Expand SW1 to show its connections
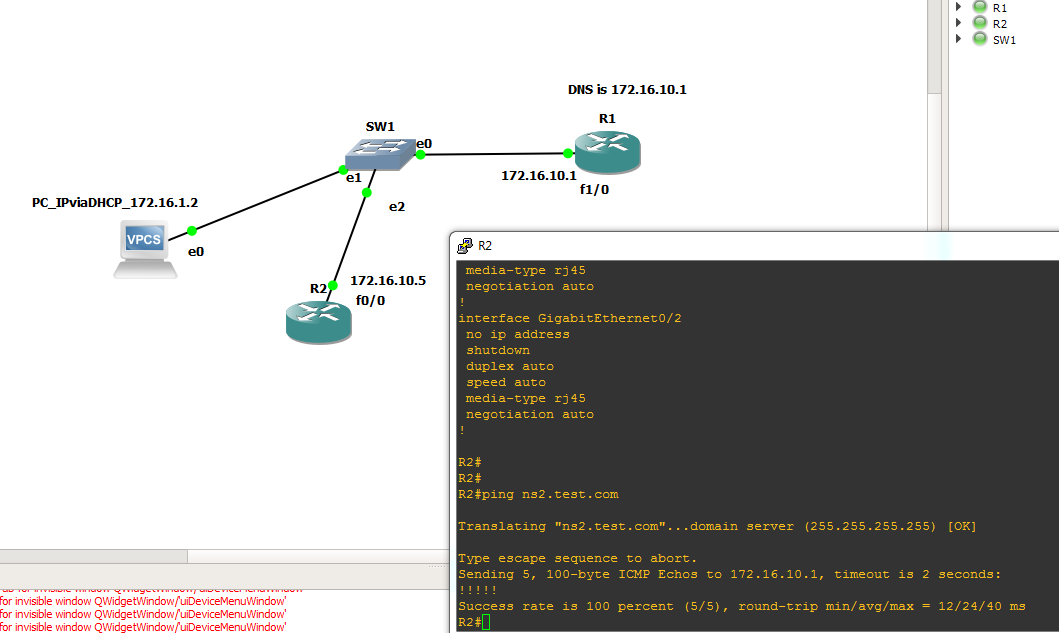The height and width of the screenshot is (633, 1059). pos(957,39)
